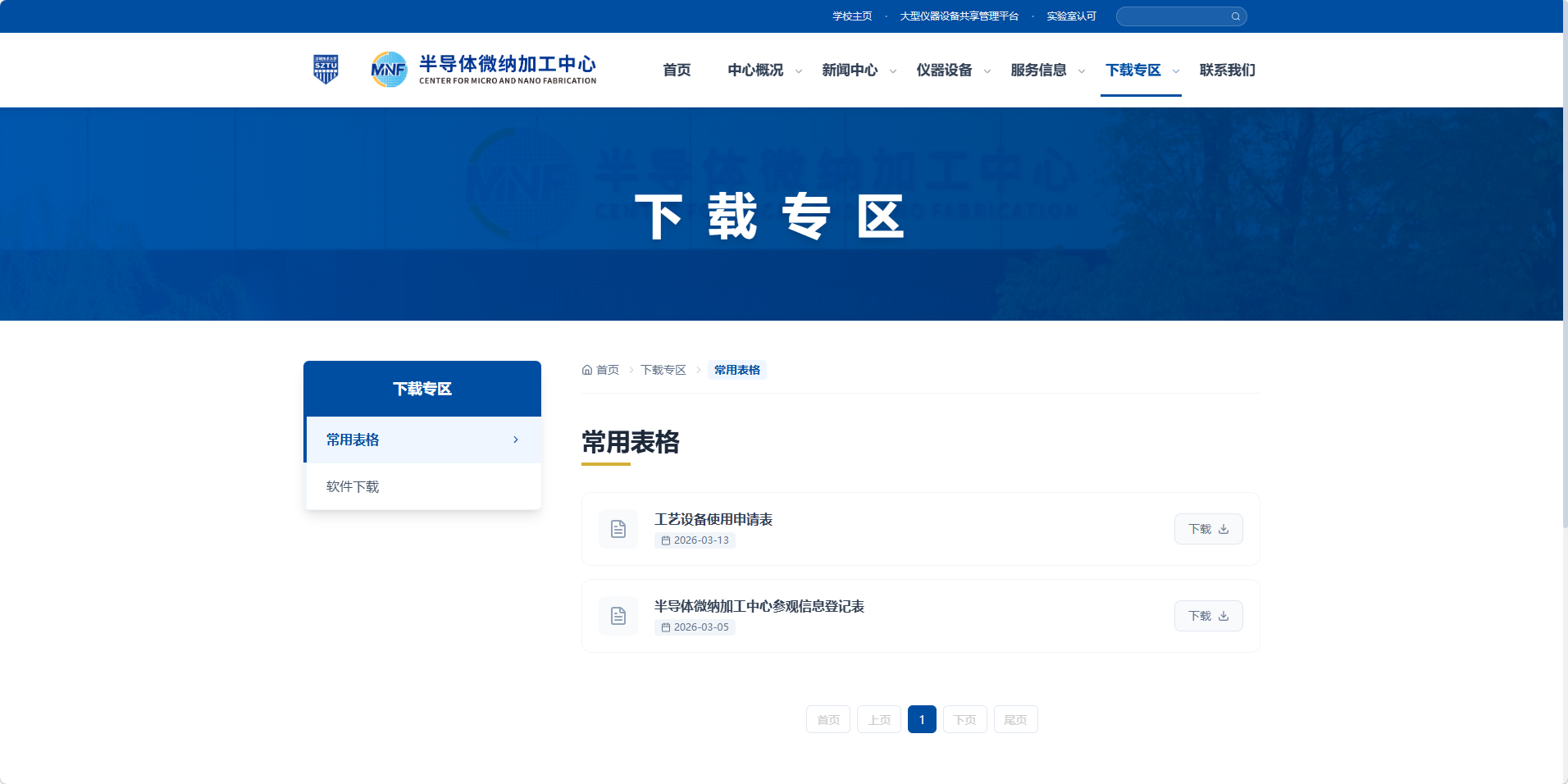Download the 工艺设备使用申请表 file

click(x=1208, y=529)
